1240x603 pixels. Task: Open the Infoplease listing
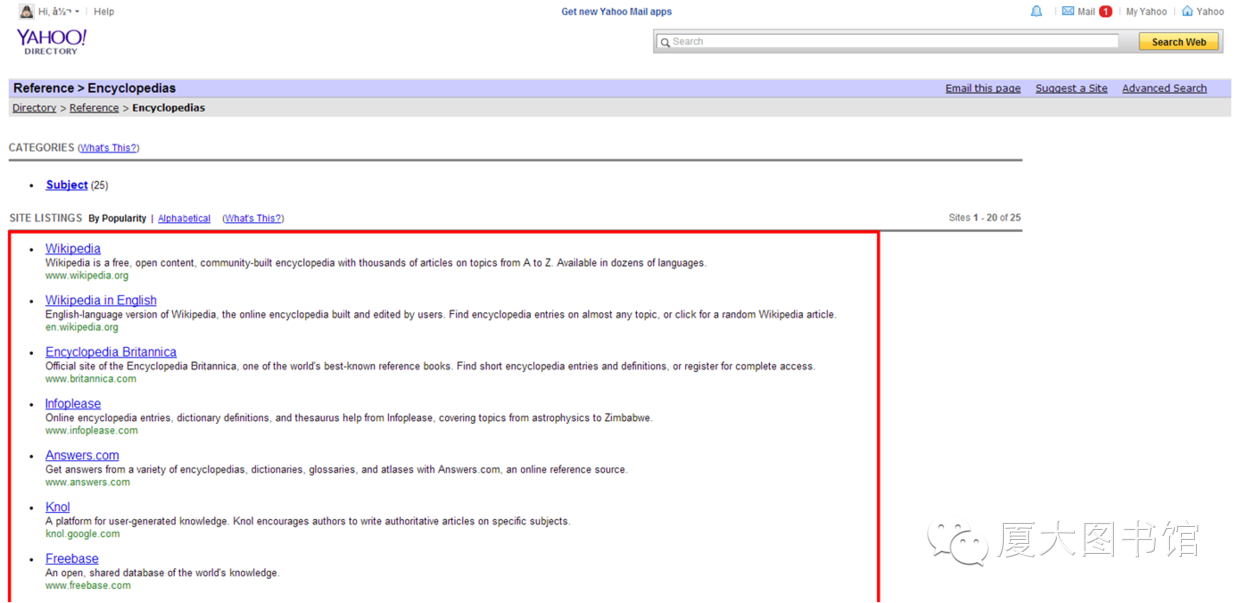73,404
